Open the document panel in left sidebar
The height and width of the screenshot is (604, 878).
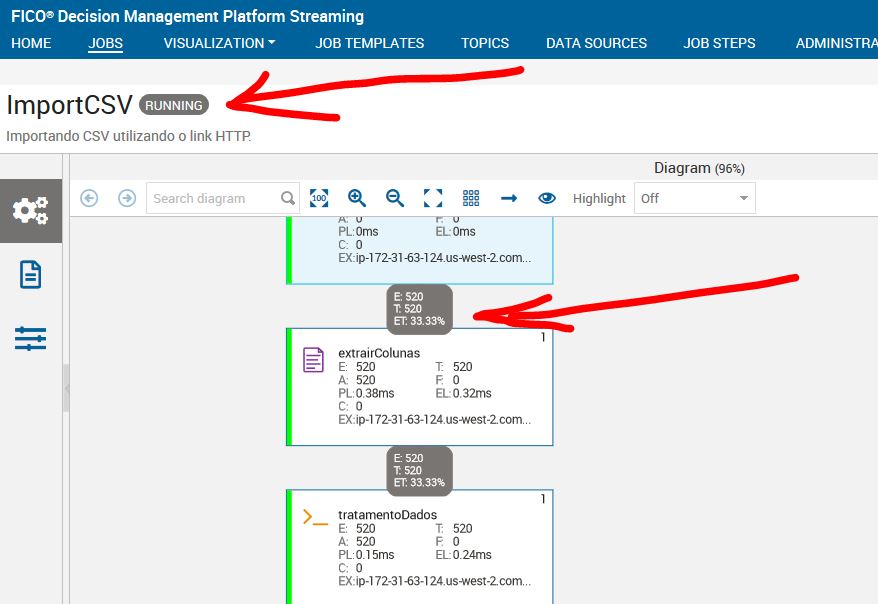click(x=30, y=273)
